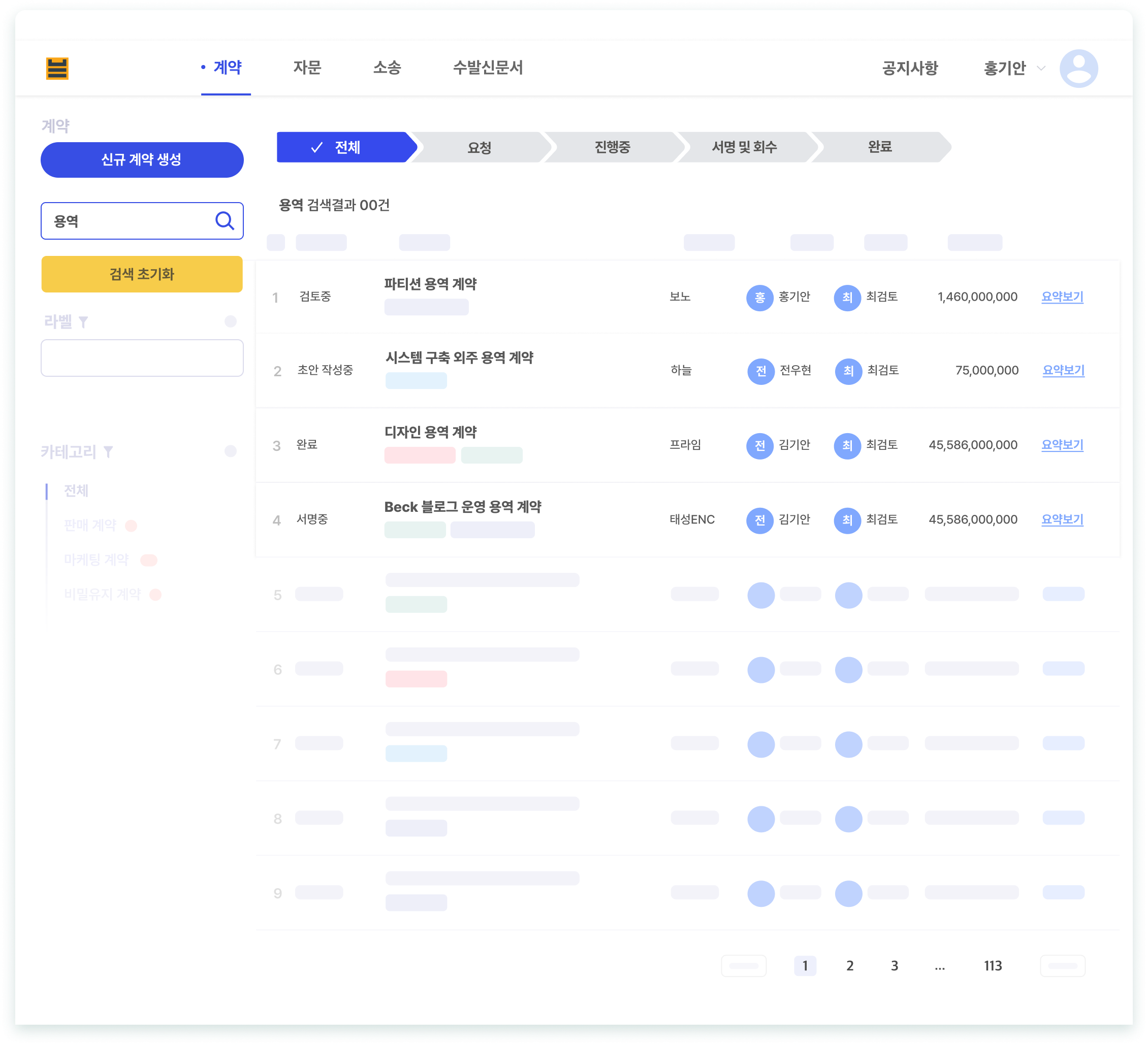The width and height of the screenshot is (1148, 1045).
Task: Click the 프라임 company cell
Action: (x=685, y=445)
